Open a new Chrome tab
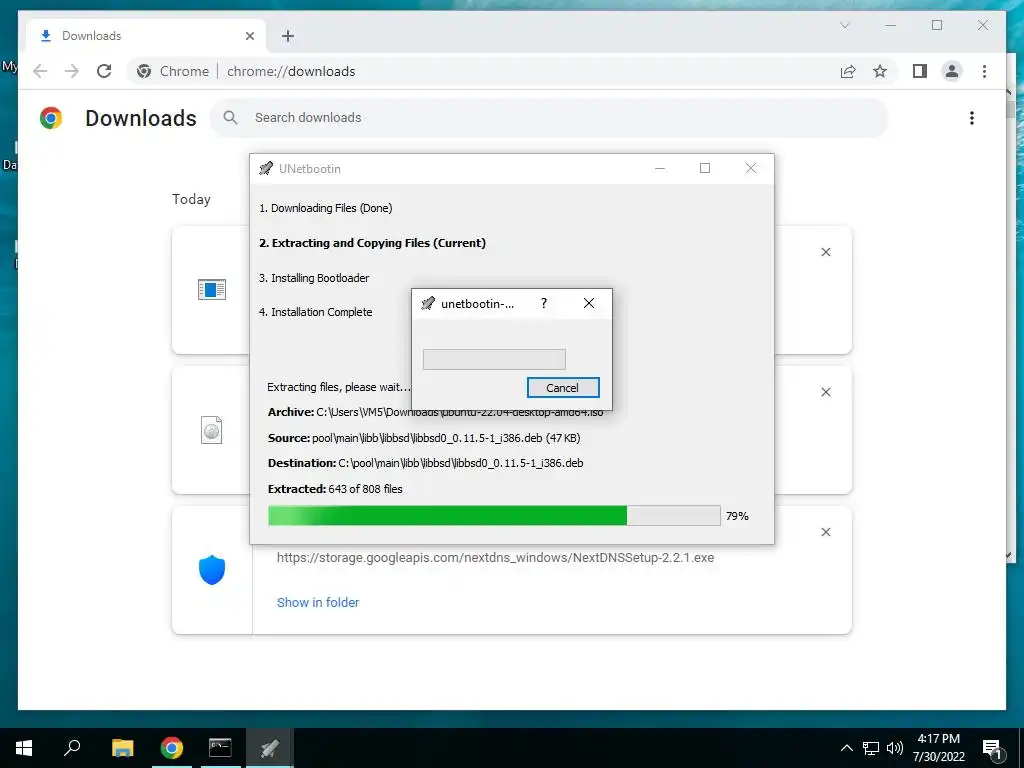 (x=287, y=36)
